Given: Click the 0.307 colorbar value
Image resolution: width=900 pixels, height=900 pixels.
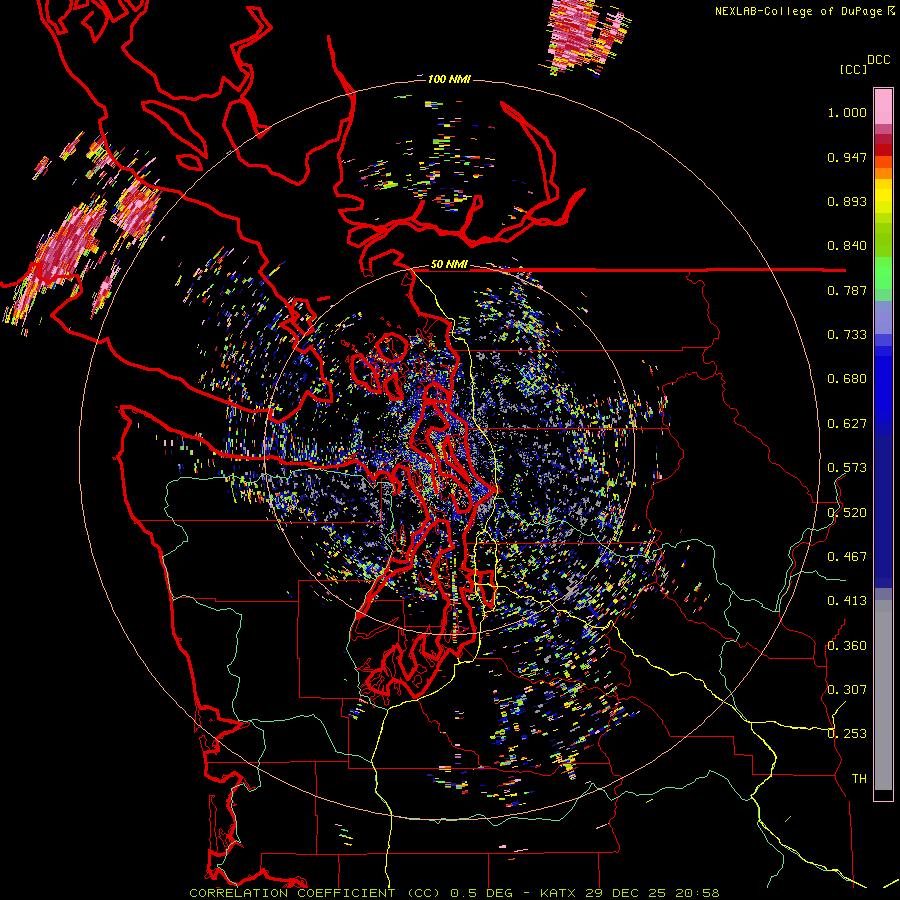Looking at the screenshot, I should pyautogui.click(x=847, y=690).
